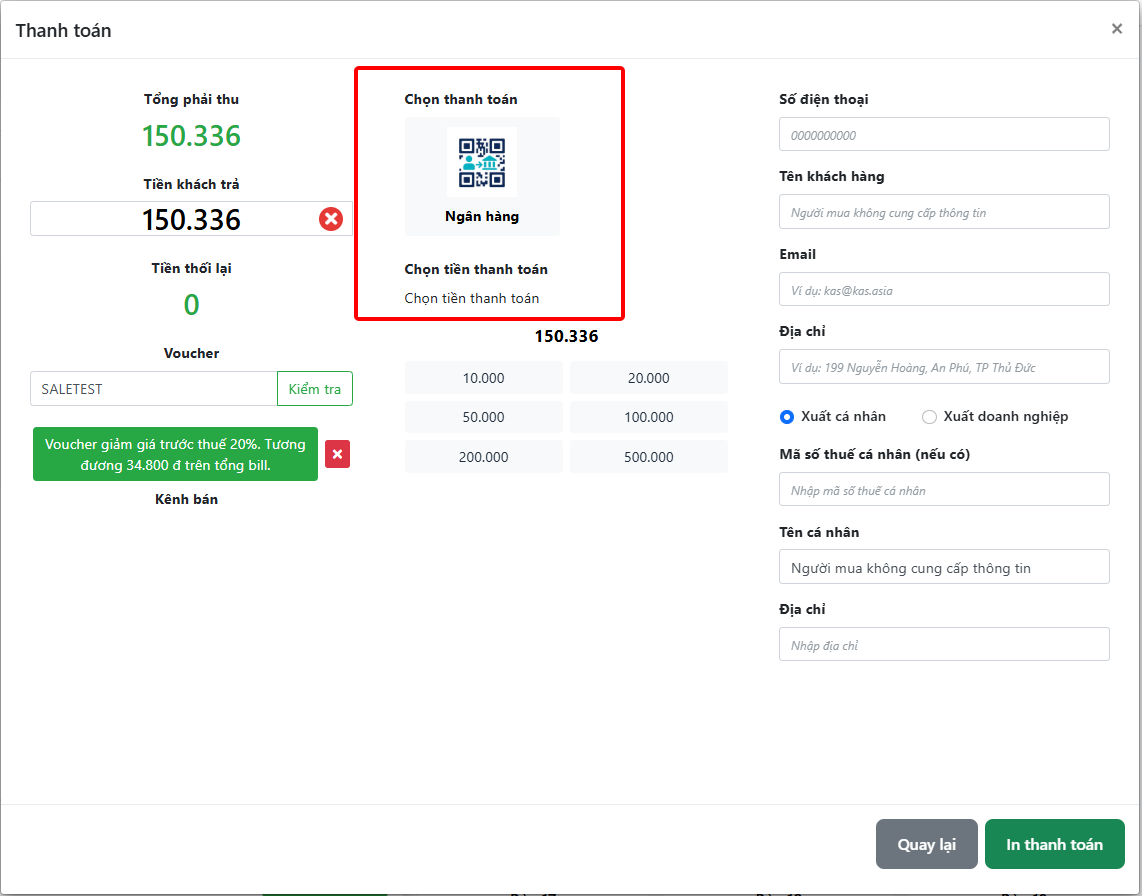Screen dimensions: 1142x896
Task: Select the 500.000 quick amount
Action: (649, 457)
